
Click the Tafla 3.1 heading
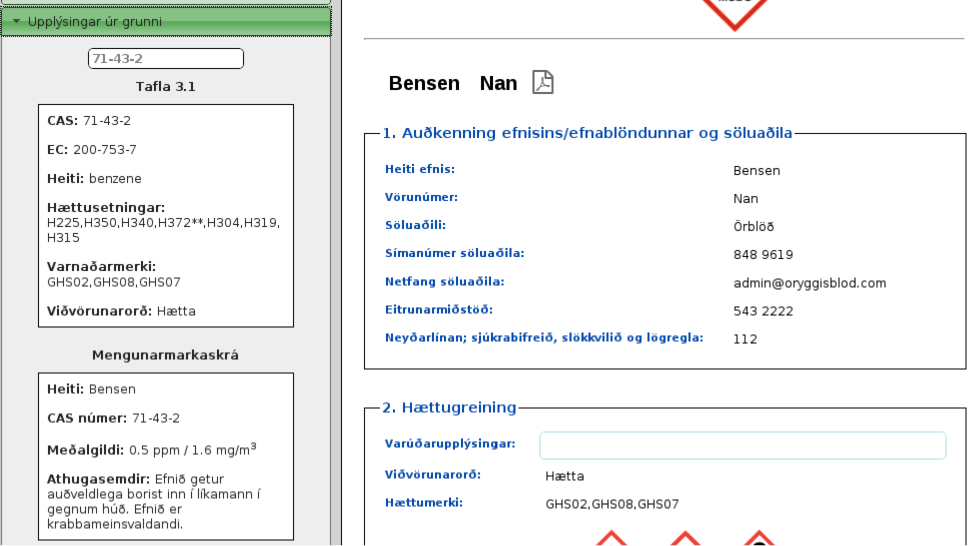(166, 87)
